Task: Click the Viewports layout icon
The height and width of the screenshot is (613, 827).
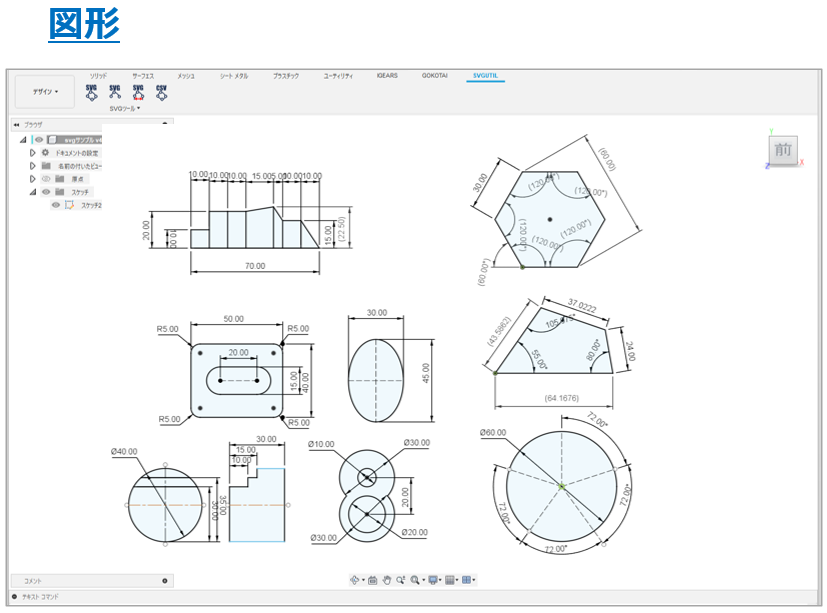Action: click(x=466, y=580)
